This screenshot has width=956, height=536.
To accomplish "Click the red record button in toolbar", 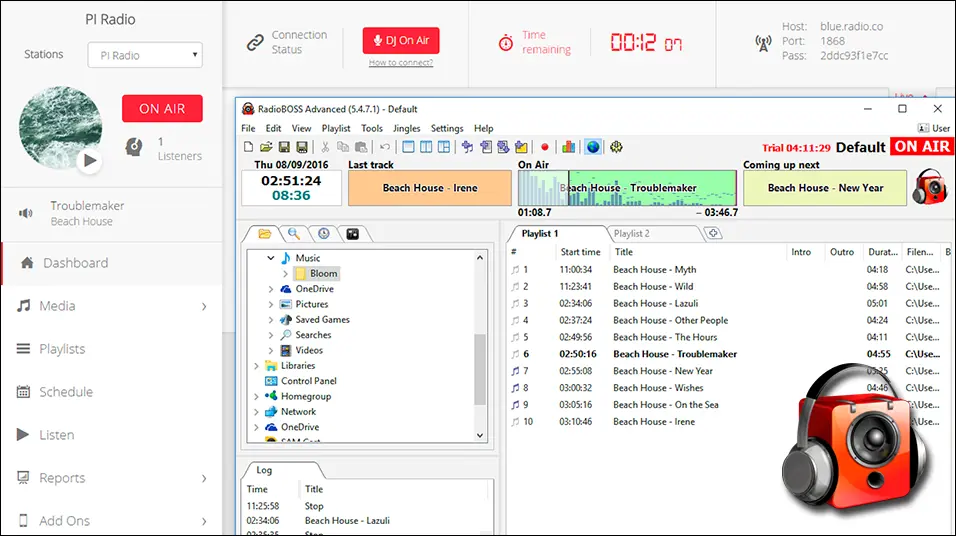I will pos(545,147).
